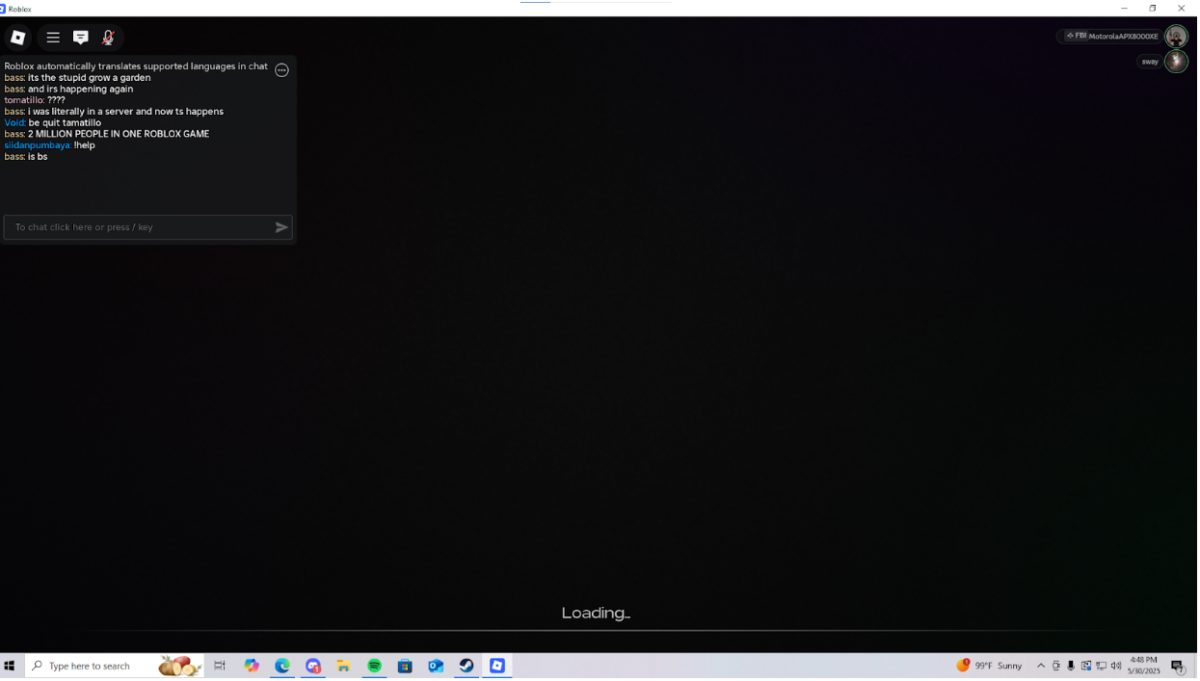Open Microsoft Edge from the taskbar

(283, 666)
